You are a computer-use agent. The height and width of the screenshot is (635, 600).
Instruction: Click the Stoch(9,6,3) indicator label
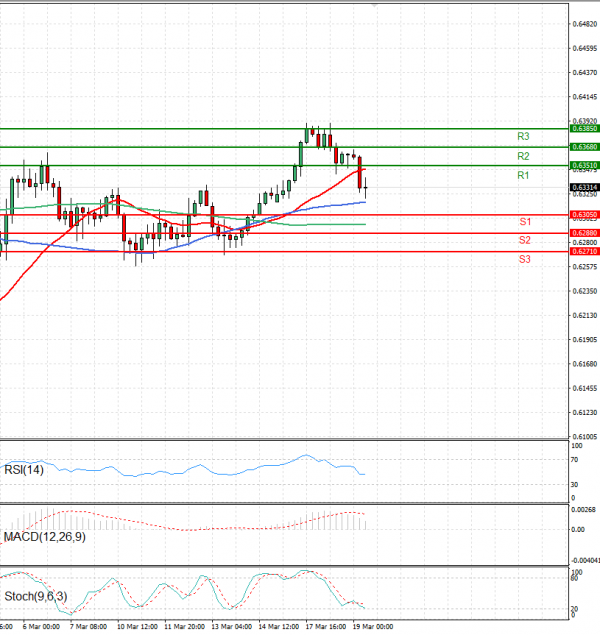[36, 596]
